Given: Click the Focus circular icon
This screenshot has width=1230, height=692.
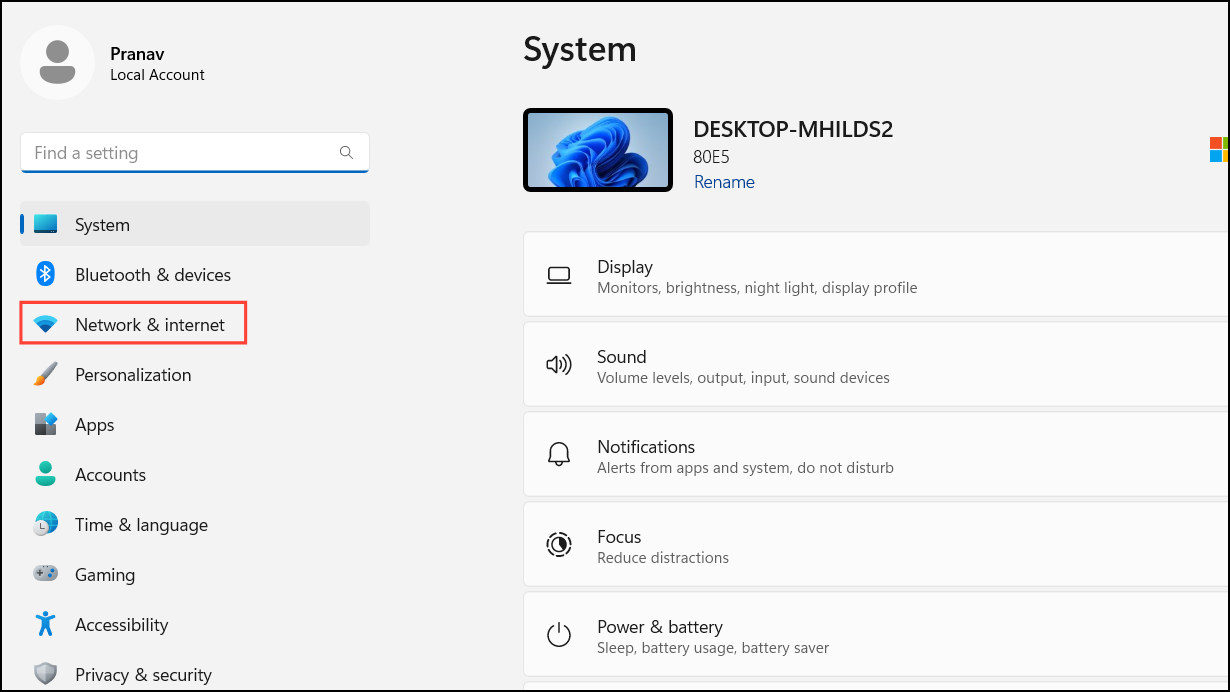Looking at the screenshot, I should point(558,545).
